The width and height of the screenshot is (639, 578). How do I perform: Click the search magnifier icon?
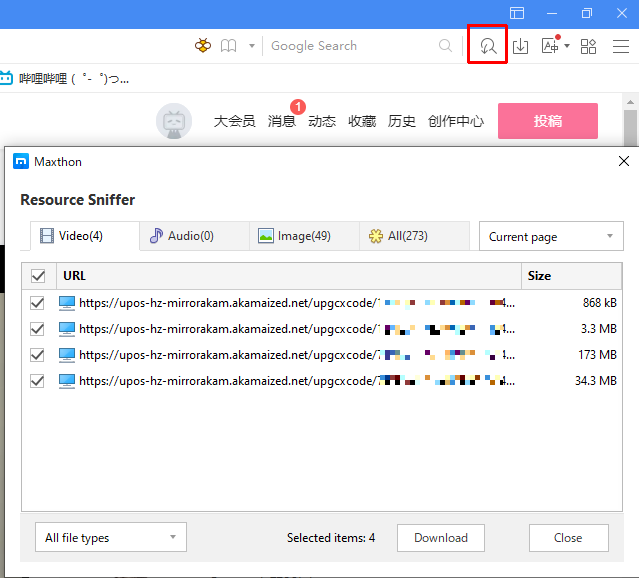click(x=445, y=46)
